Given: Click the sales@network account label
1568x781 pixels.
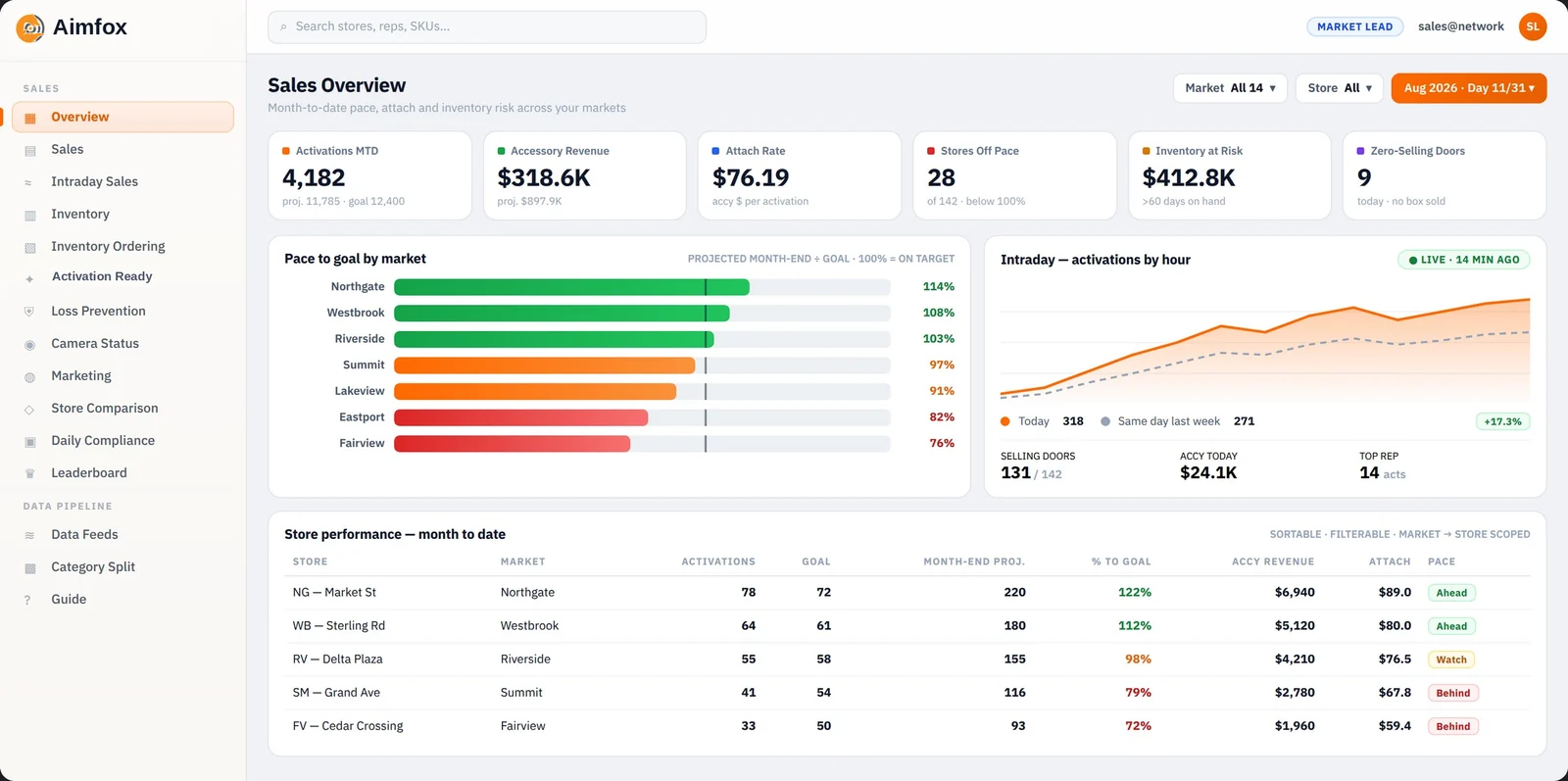Looking at the screenshot, I should [x=1460, y=26].
